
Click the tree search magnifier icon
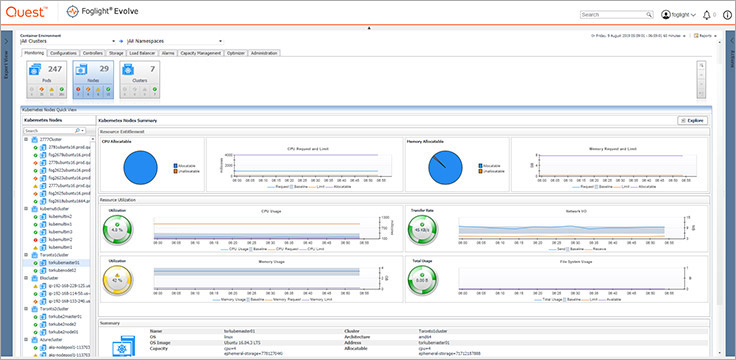click(77, 130)
